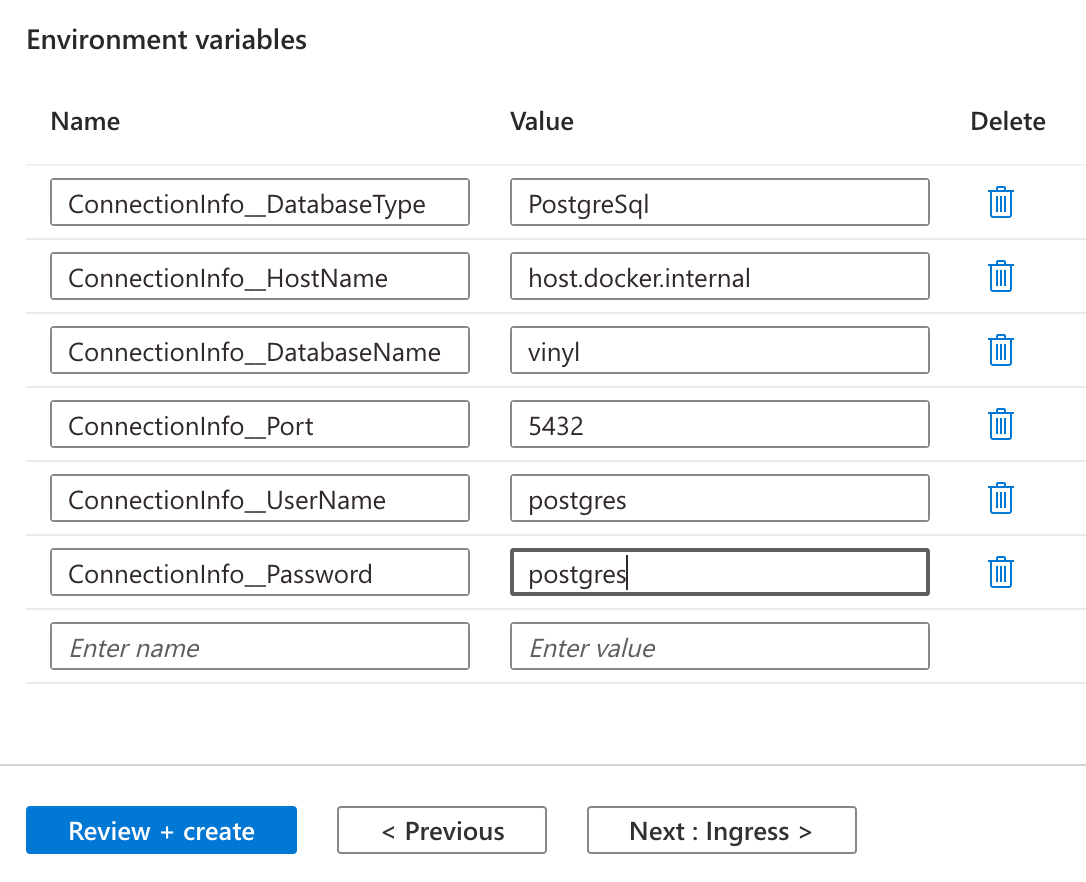Delete the ConnectionInfo__Password variable
This screenshot has width=1086, height=882.
(x=1001, y=572)
